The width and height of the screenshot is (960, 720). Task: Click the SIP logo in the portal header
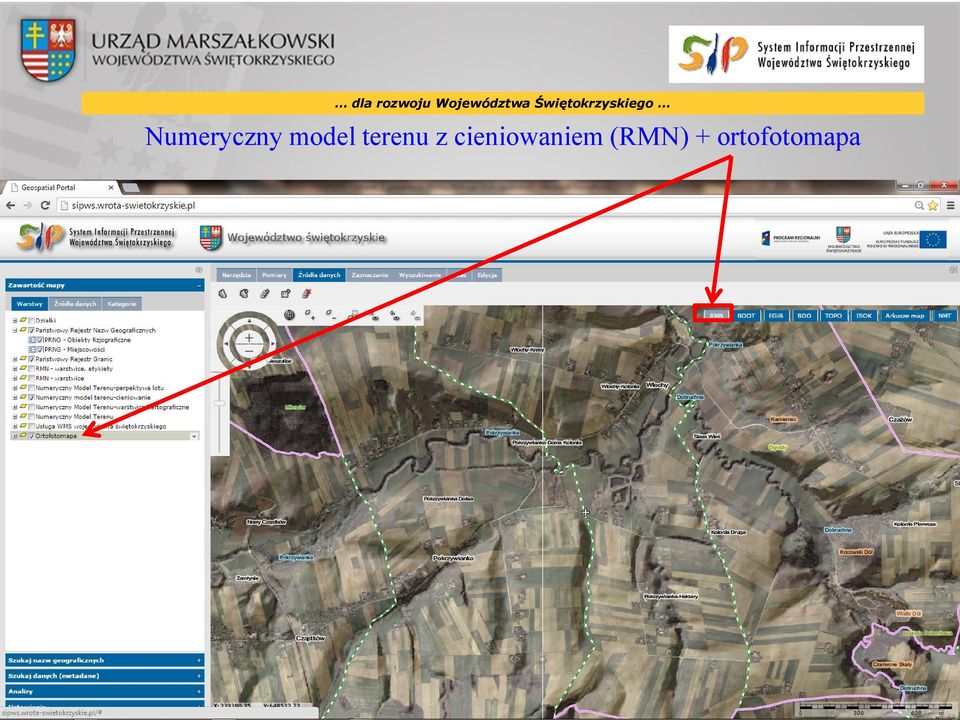point(40,237)
